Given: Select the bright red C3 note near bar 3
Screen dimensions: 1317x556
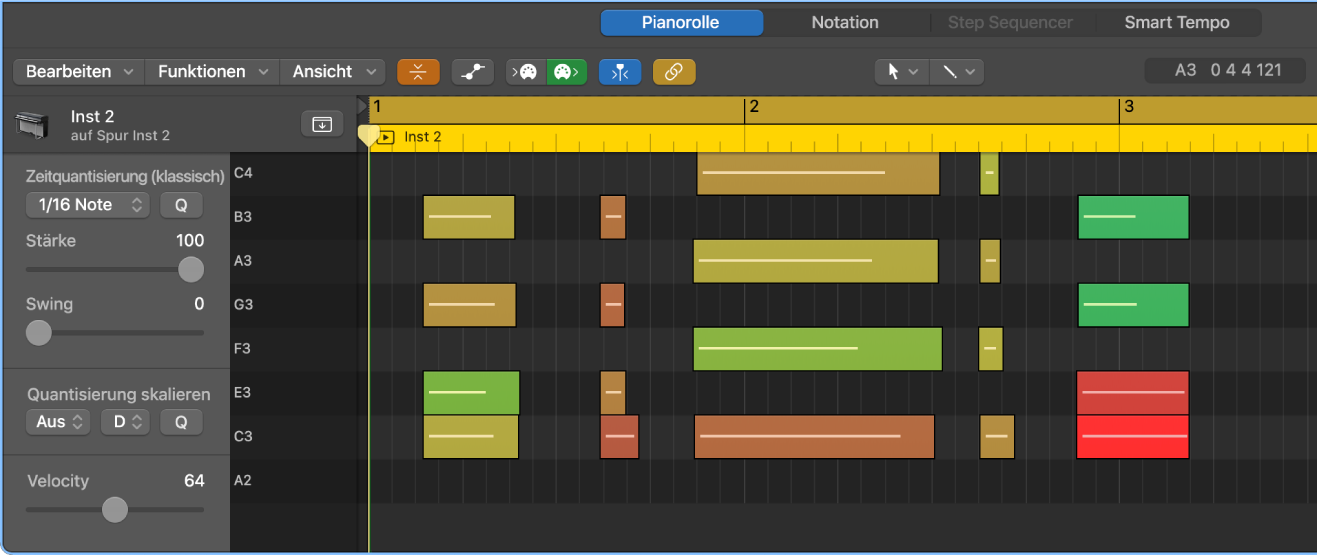Looking at the screenshot, I should (1133, 437).
